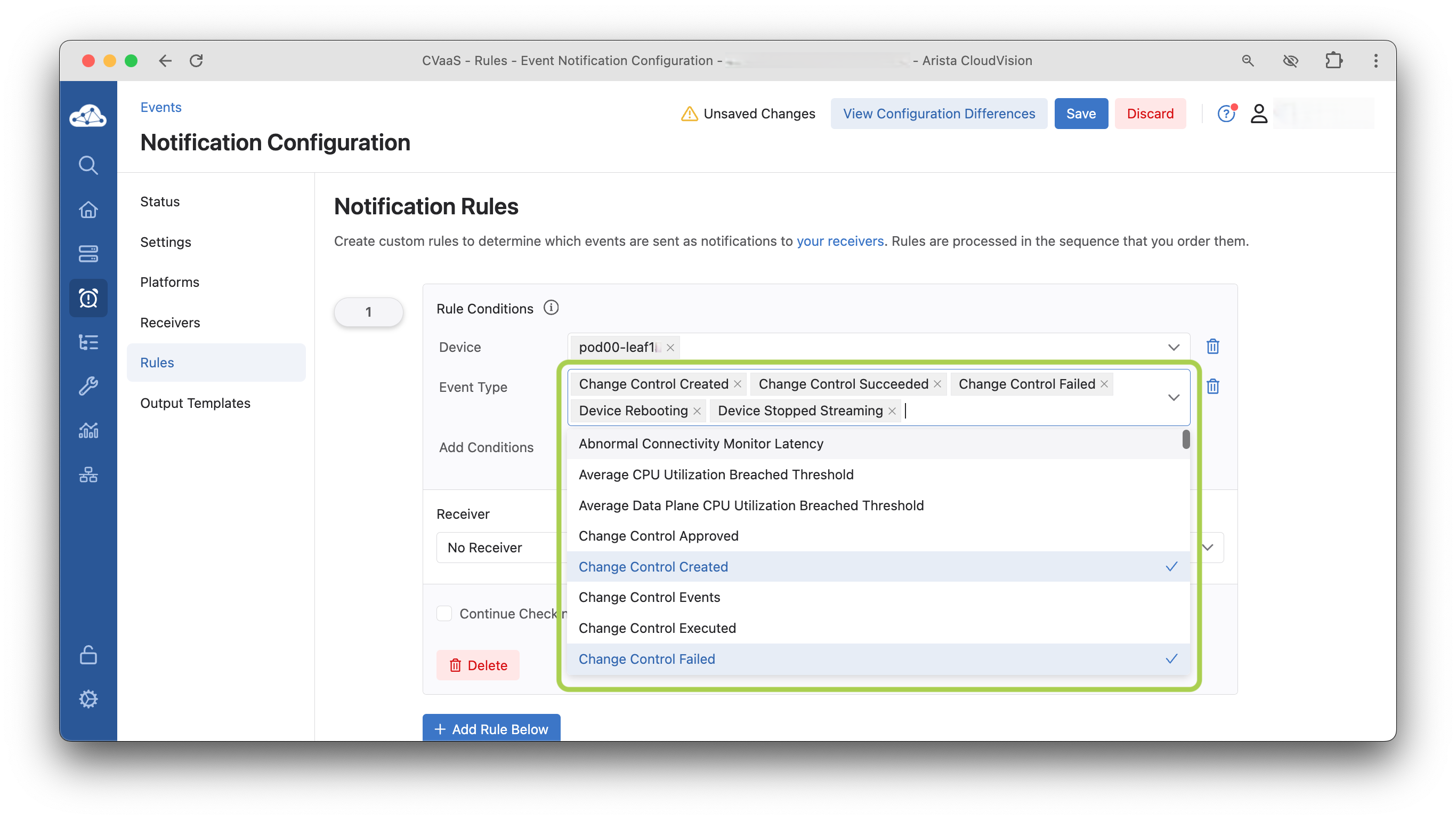The image size is (1456, 820).
Task: Open the Events alarm icon in sidebar
Action: point(88,298)
